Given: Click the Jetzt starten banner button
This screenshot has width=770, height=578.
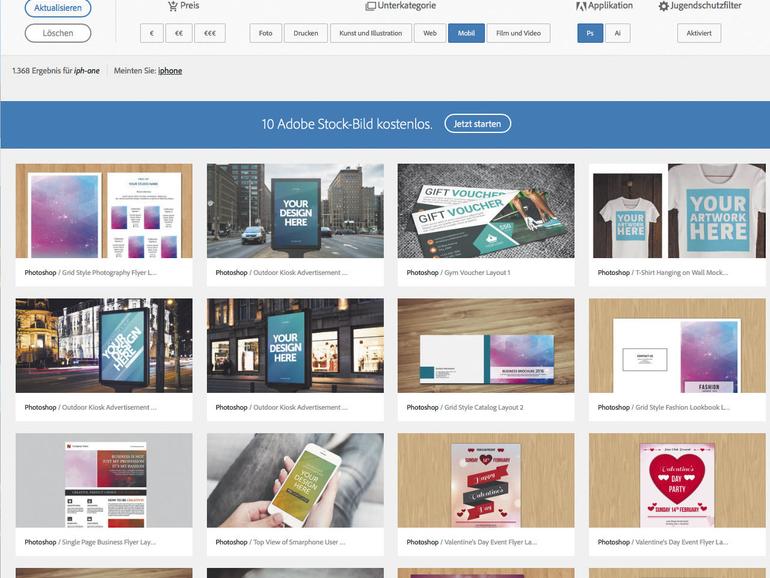Looking at the screenshot, I should tap(477, 124).
